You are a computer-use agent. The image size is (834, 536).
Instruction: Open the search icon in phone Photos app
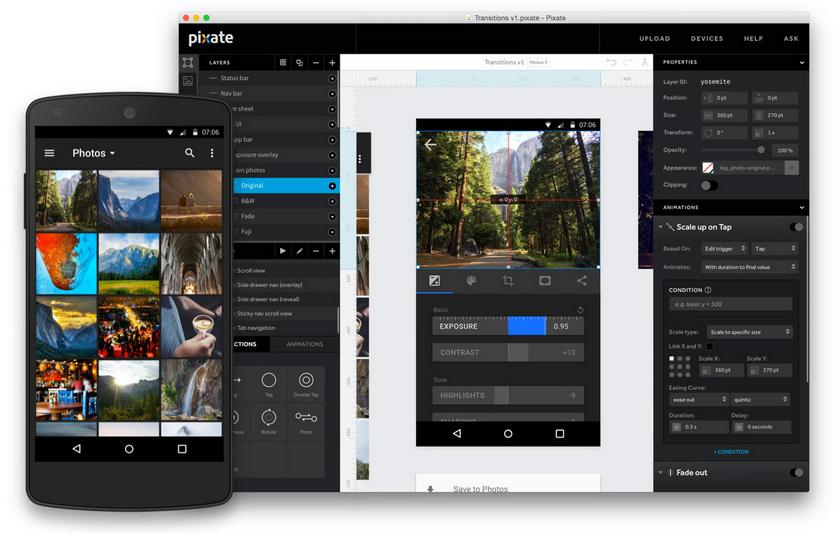[x=189, y=153]
